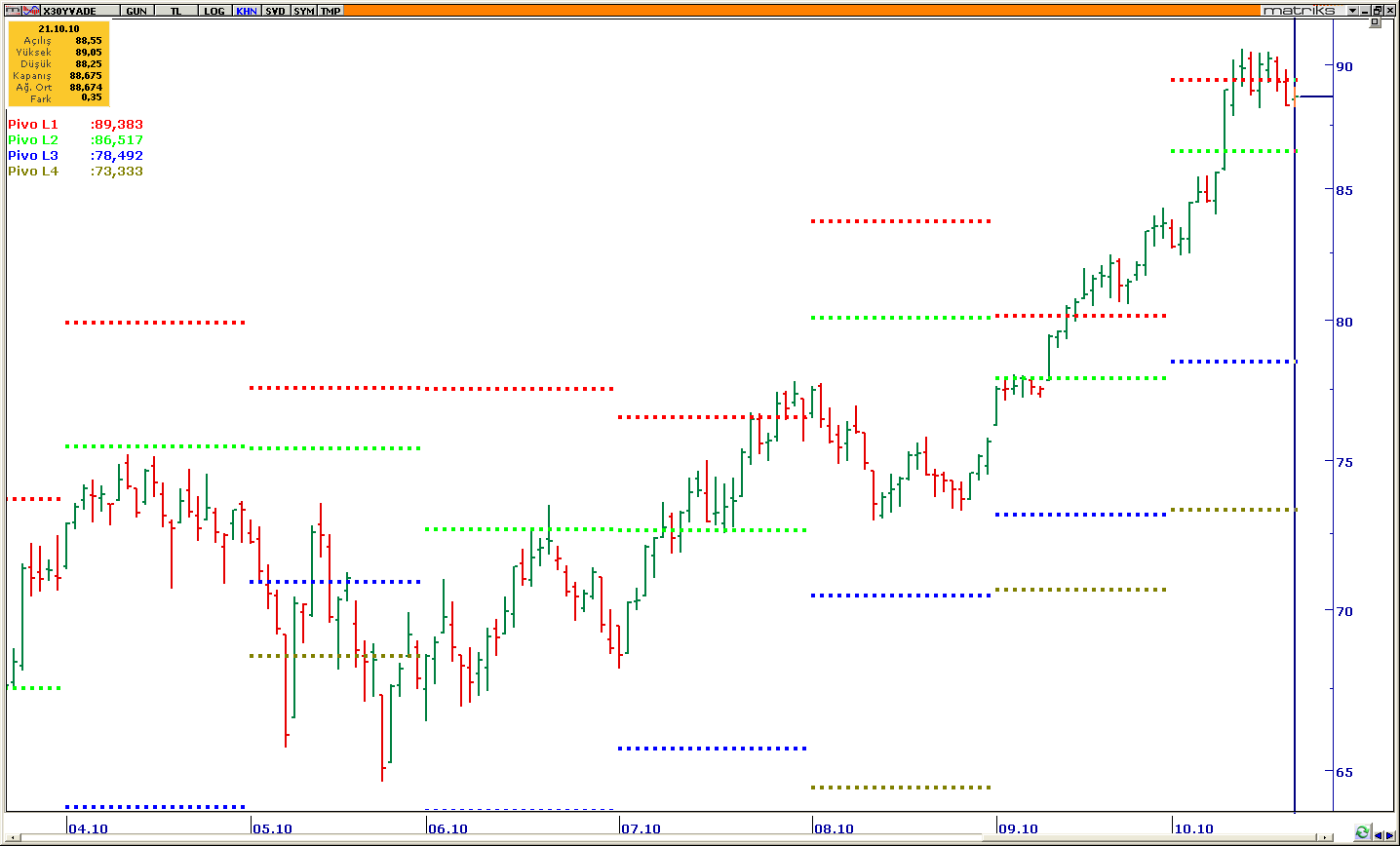Click the blue left arrow navigation icon

coord(1378,833)
